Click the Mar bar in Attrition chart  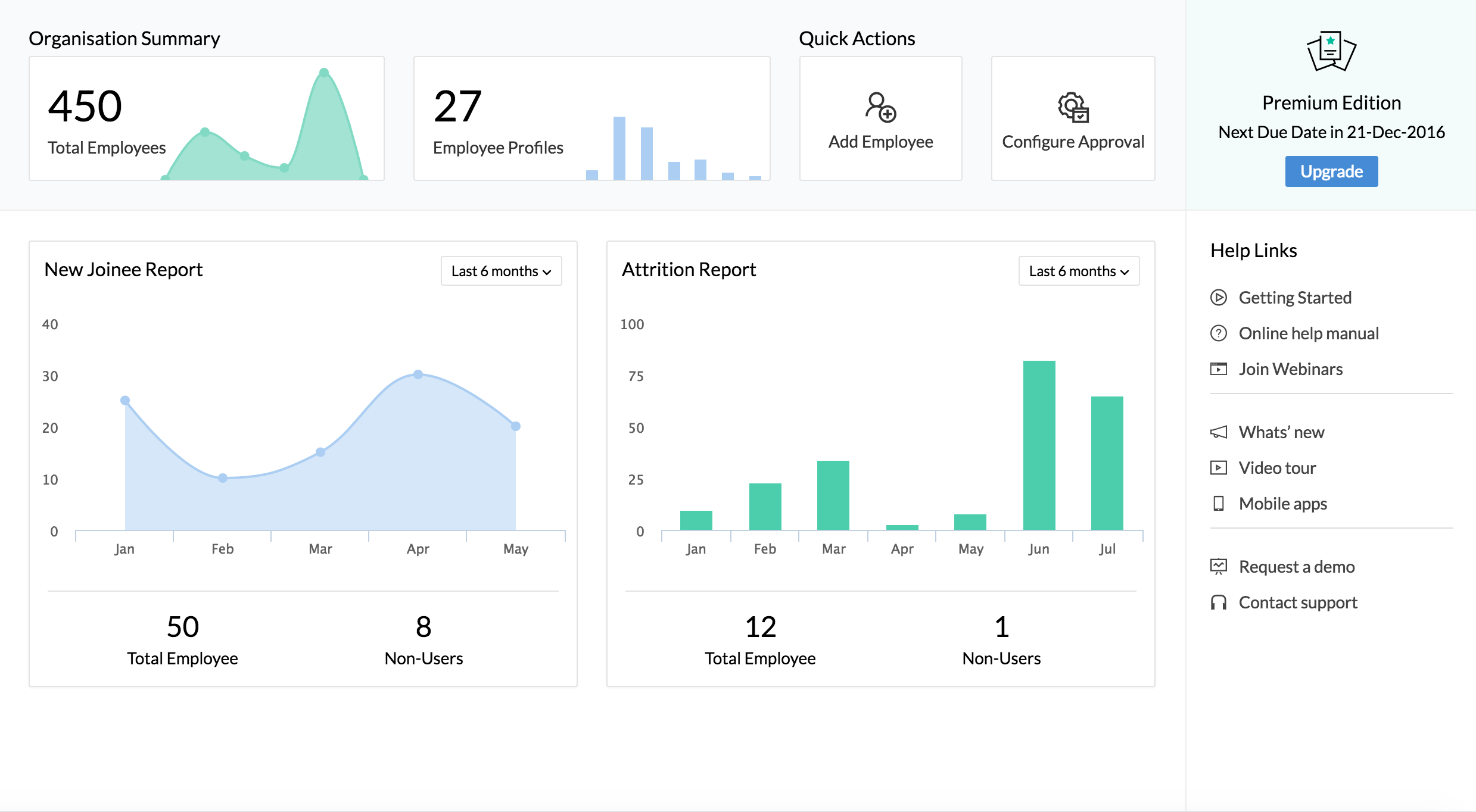[x=833, y=495]
